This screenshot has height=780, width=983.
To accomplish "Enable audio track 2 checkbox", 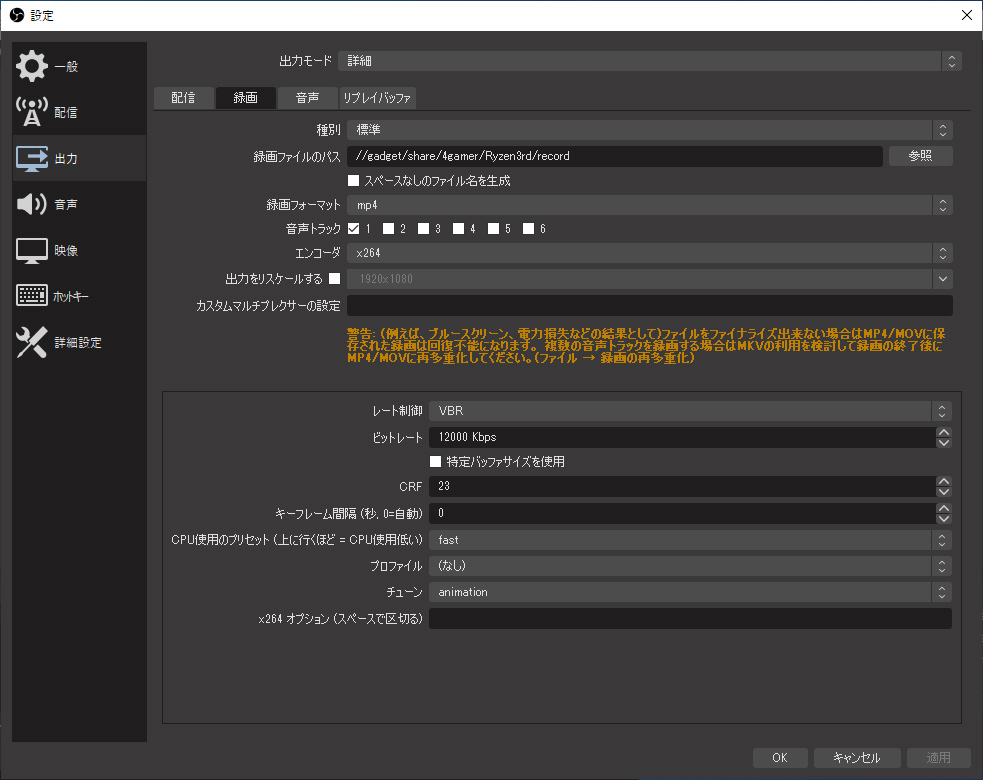I will point(389,228).
